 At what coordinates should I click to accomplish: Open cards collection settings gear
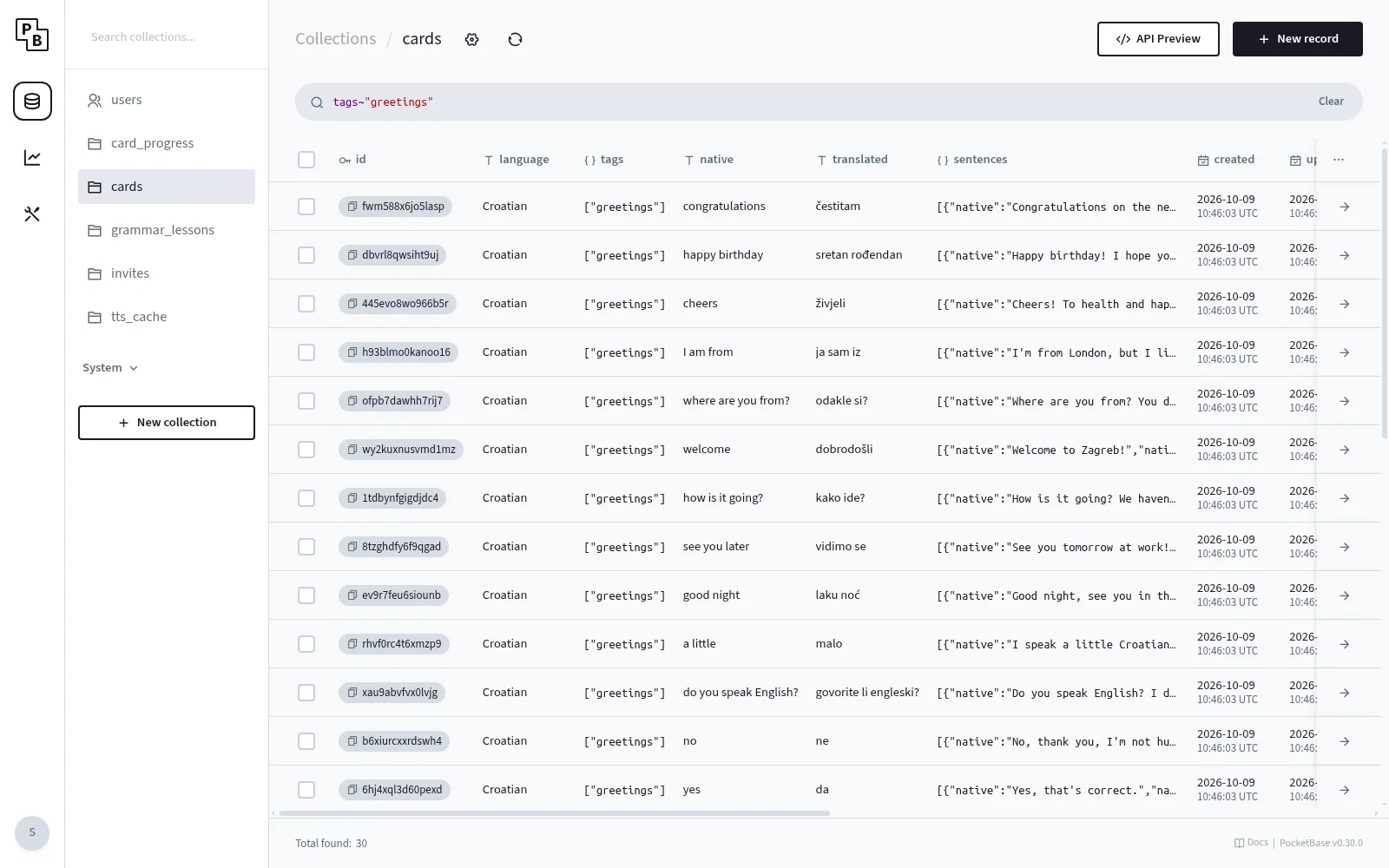[x=472, y=39]
